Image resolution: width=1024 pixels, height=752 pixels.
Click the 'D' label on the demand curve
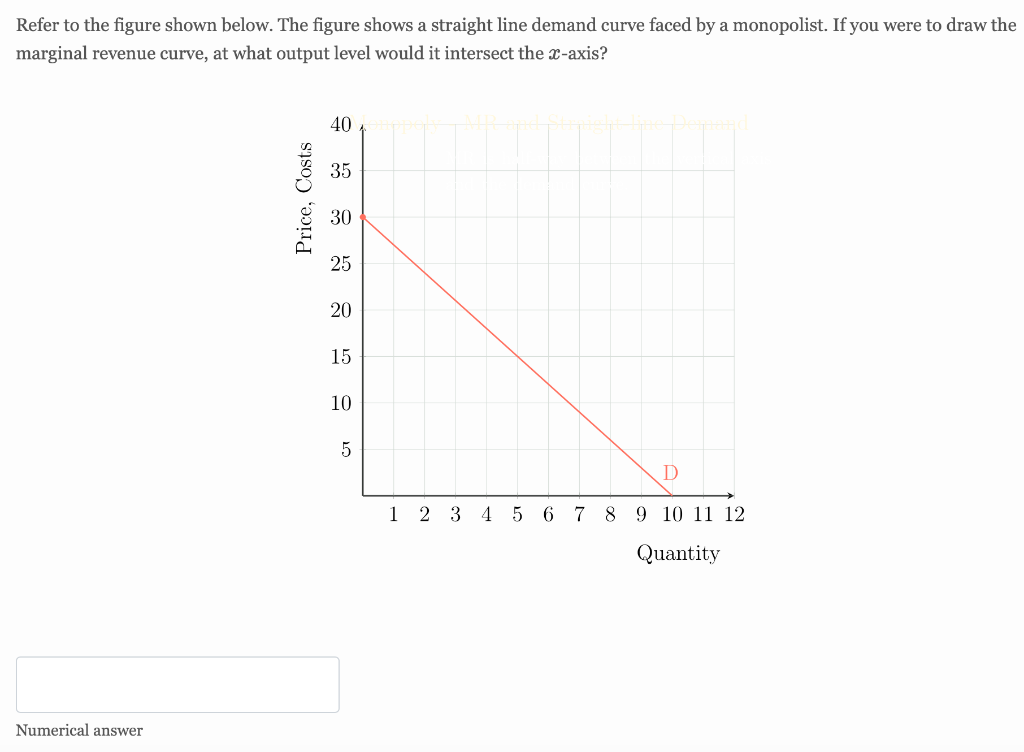[x=669, y=474]
